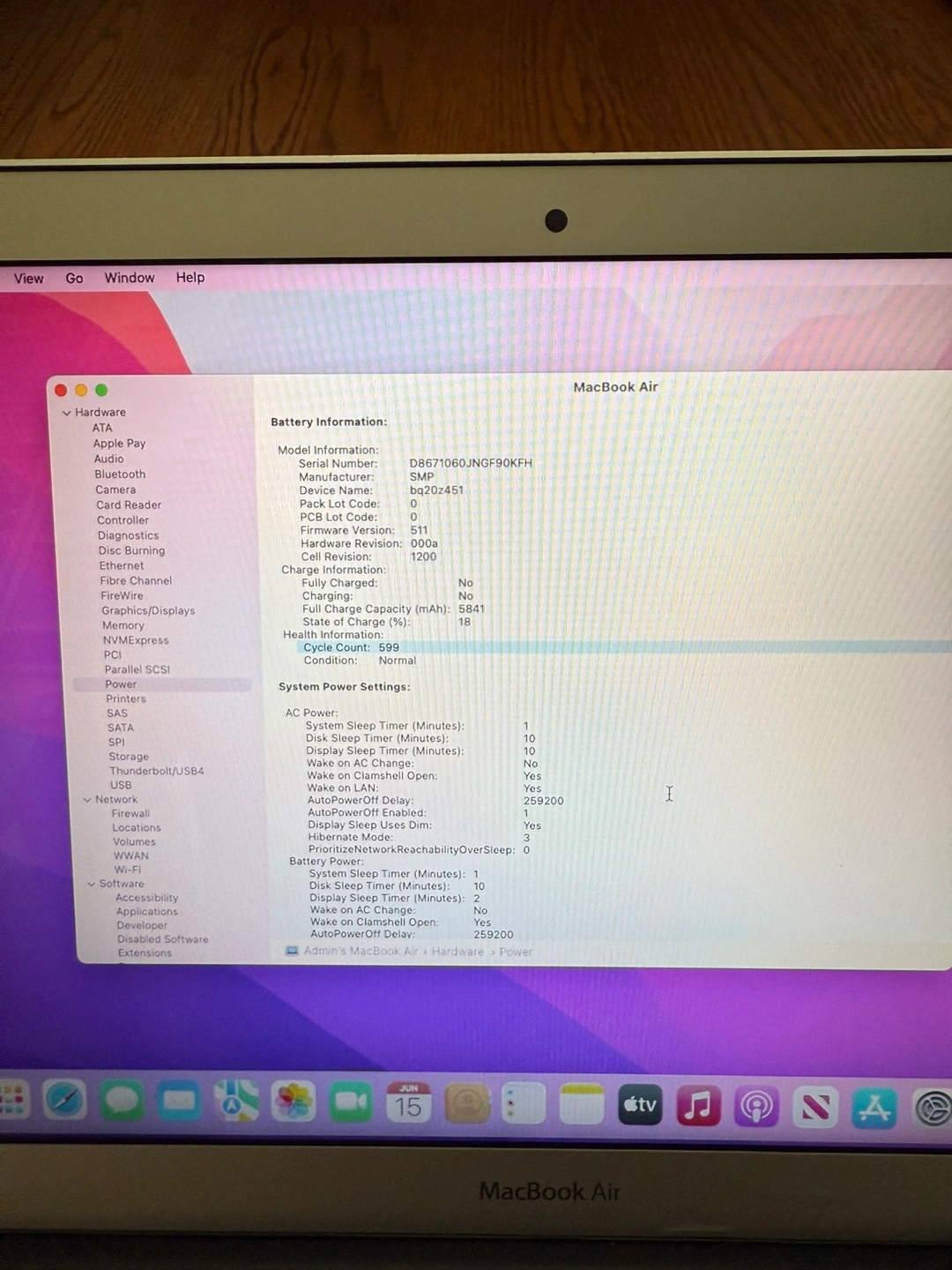
Task: Select Diagnostics in sidebar
Action: [x=128, y=535]
